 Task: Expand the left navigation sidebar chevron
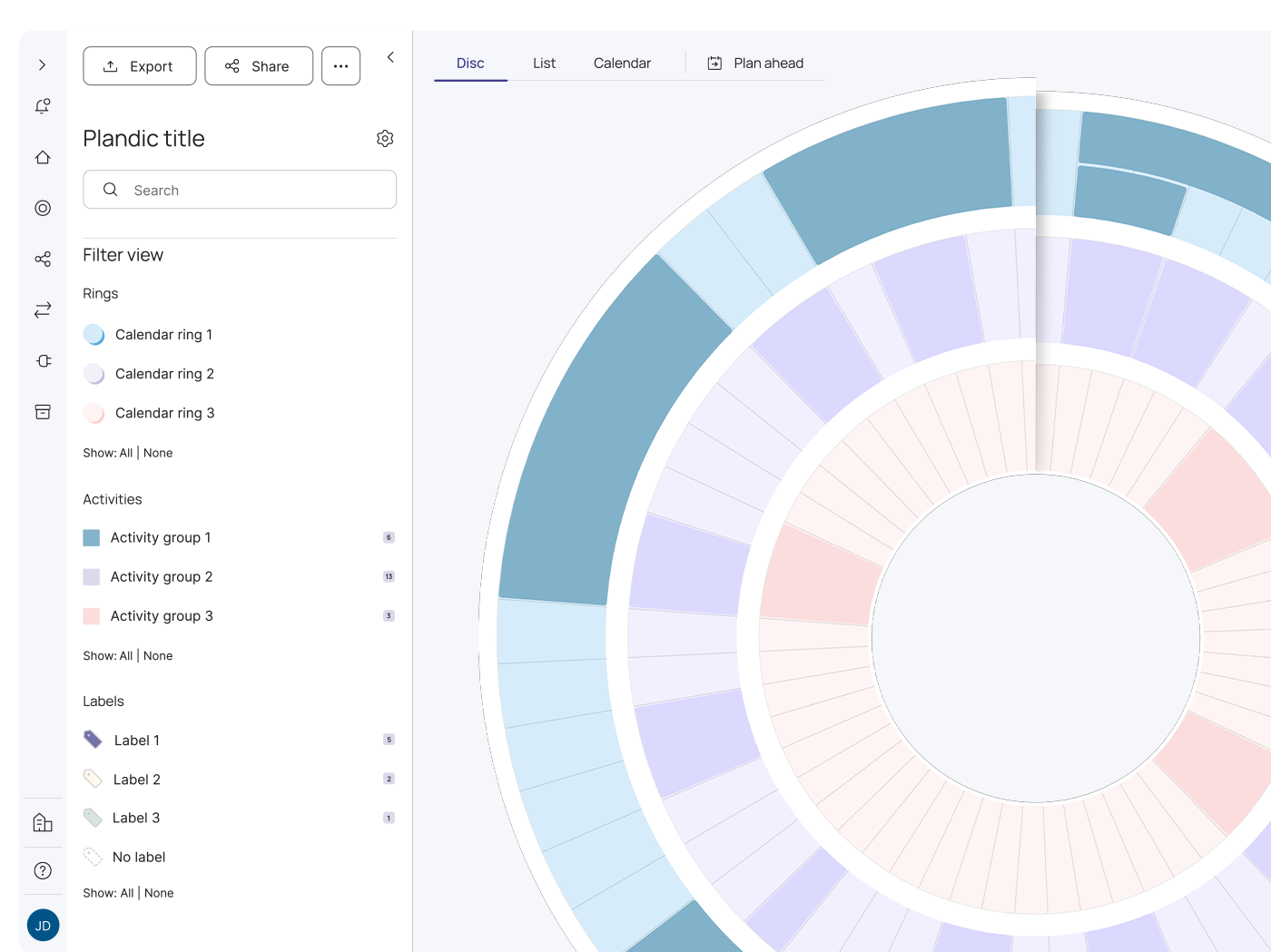click(43, 65)
